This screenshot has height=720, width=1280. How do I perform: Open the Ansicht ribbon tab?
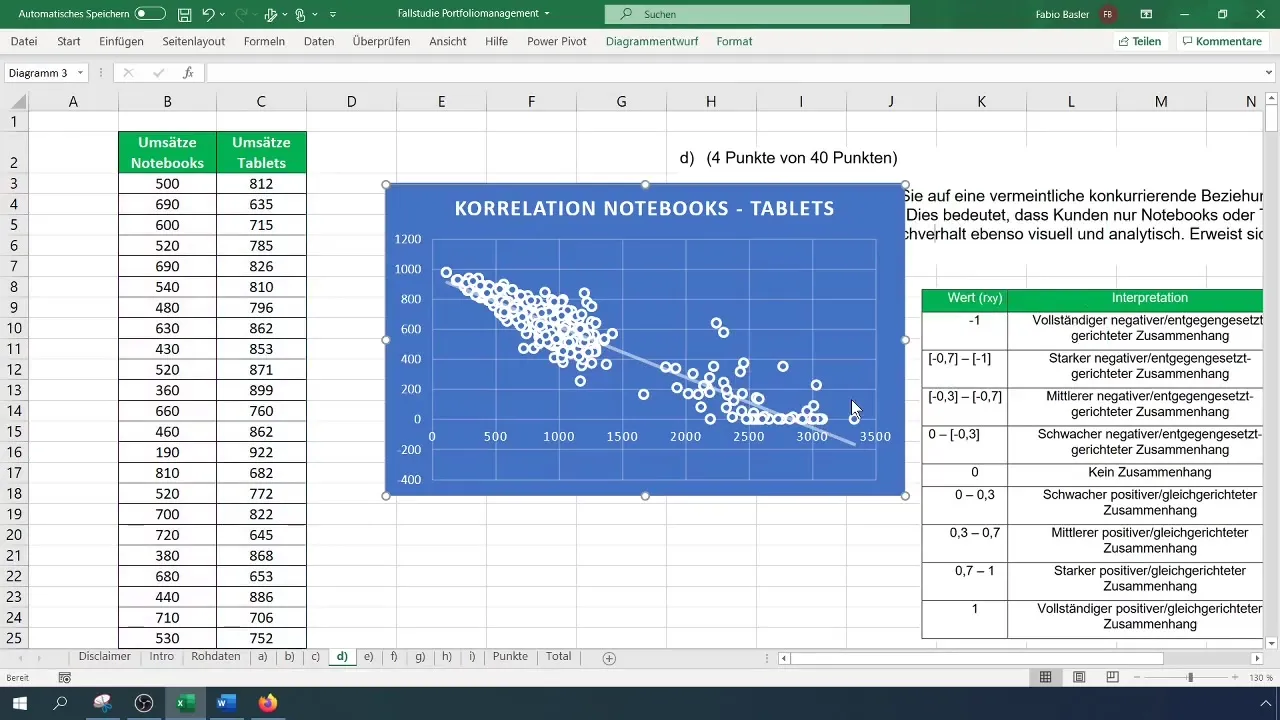[448, 41]
